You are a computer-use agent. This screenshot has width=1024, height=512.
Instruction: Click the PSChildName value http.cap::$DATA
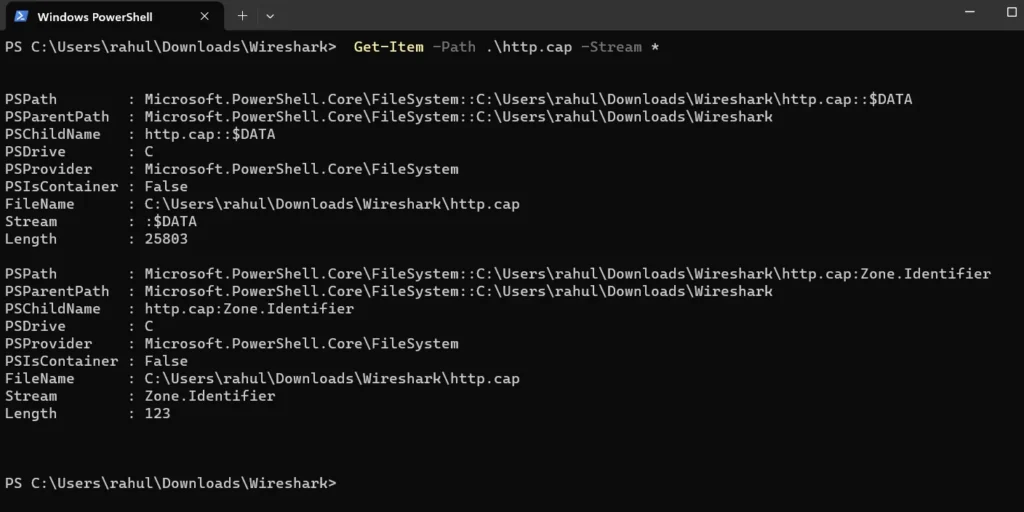(210, 135)
